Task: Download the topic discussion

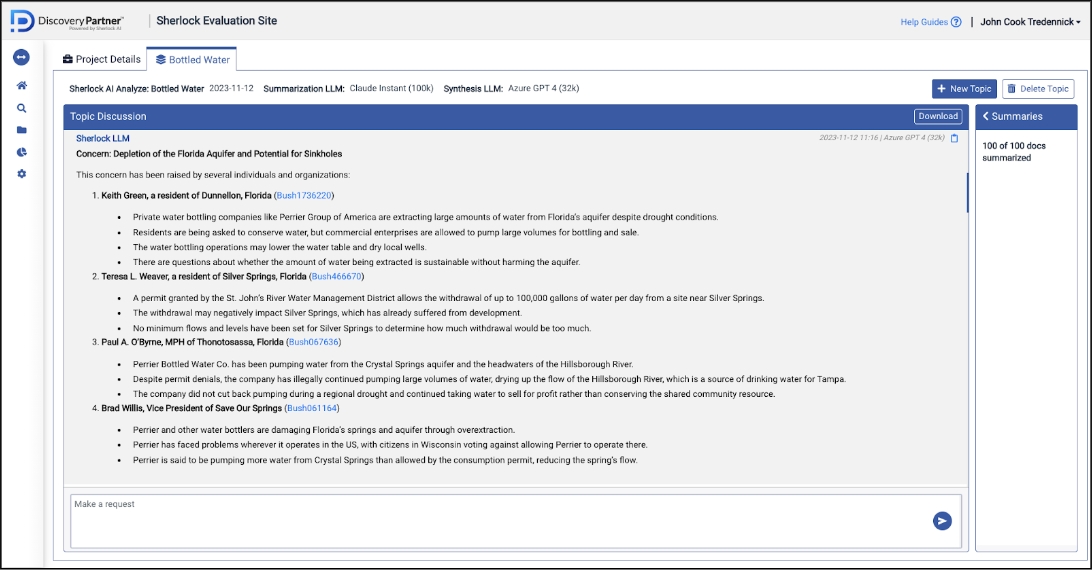Action: [938, 116]
